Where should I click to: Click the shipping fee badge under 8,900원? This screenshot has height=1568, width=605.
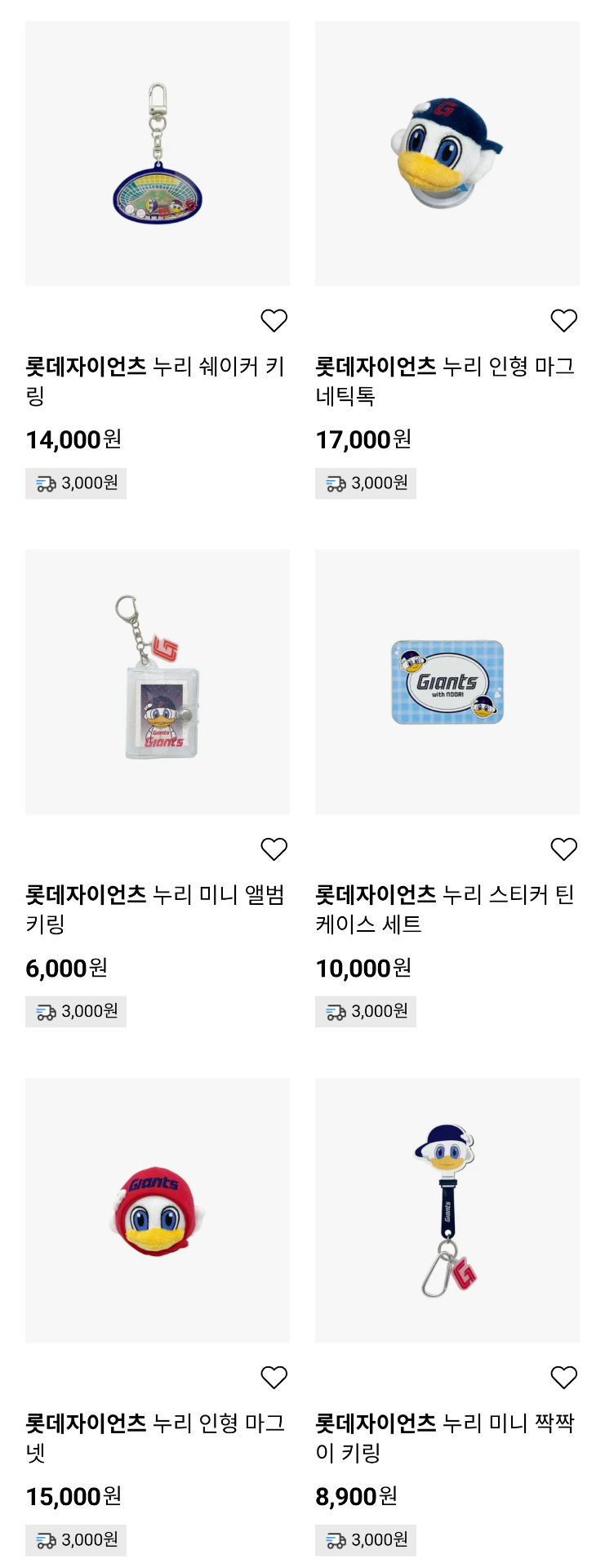click(x=366, y=1540)
